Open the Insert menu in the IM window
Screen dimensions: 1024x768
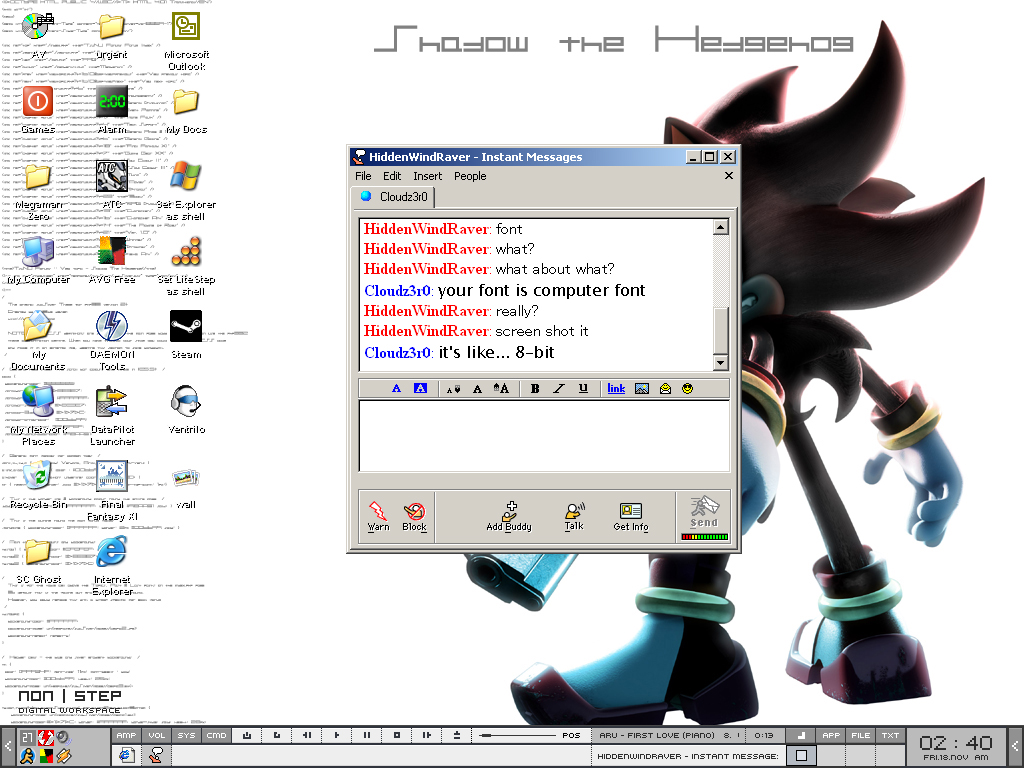pos(427,176)
